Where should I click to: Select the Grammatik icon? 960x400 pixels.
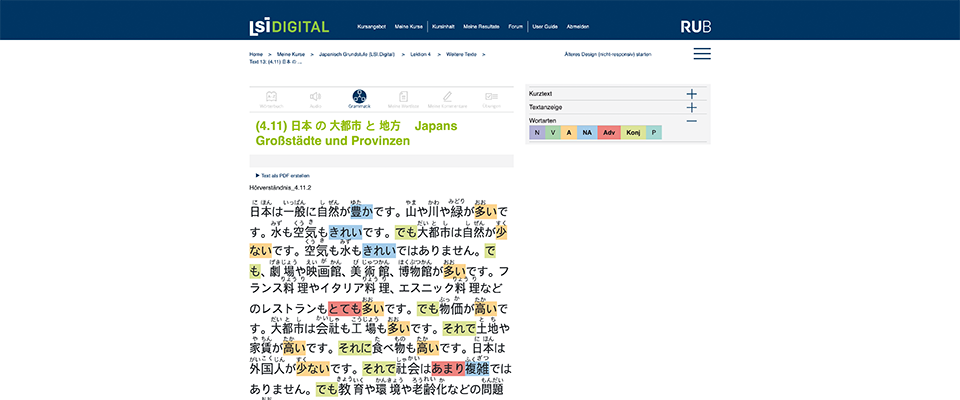tap(359, 98)
